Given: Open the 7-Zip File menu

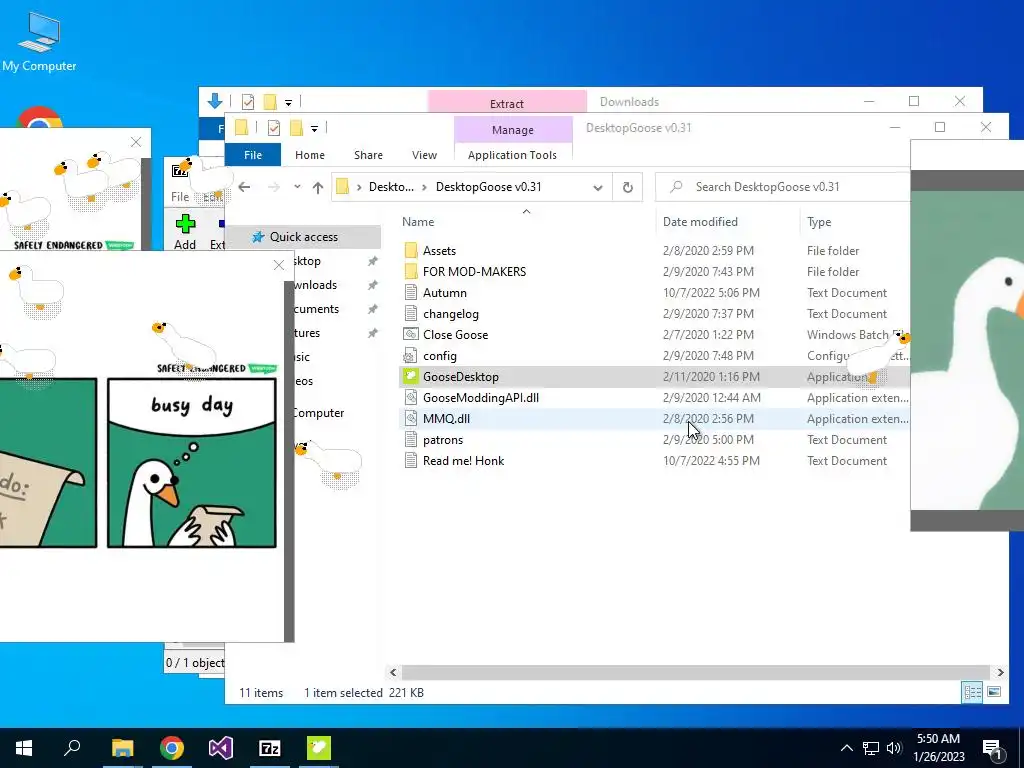Looking at the screenshot, I should (x=180, y=197).
